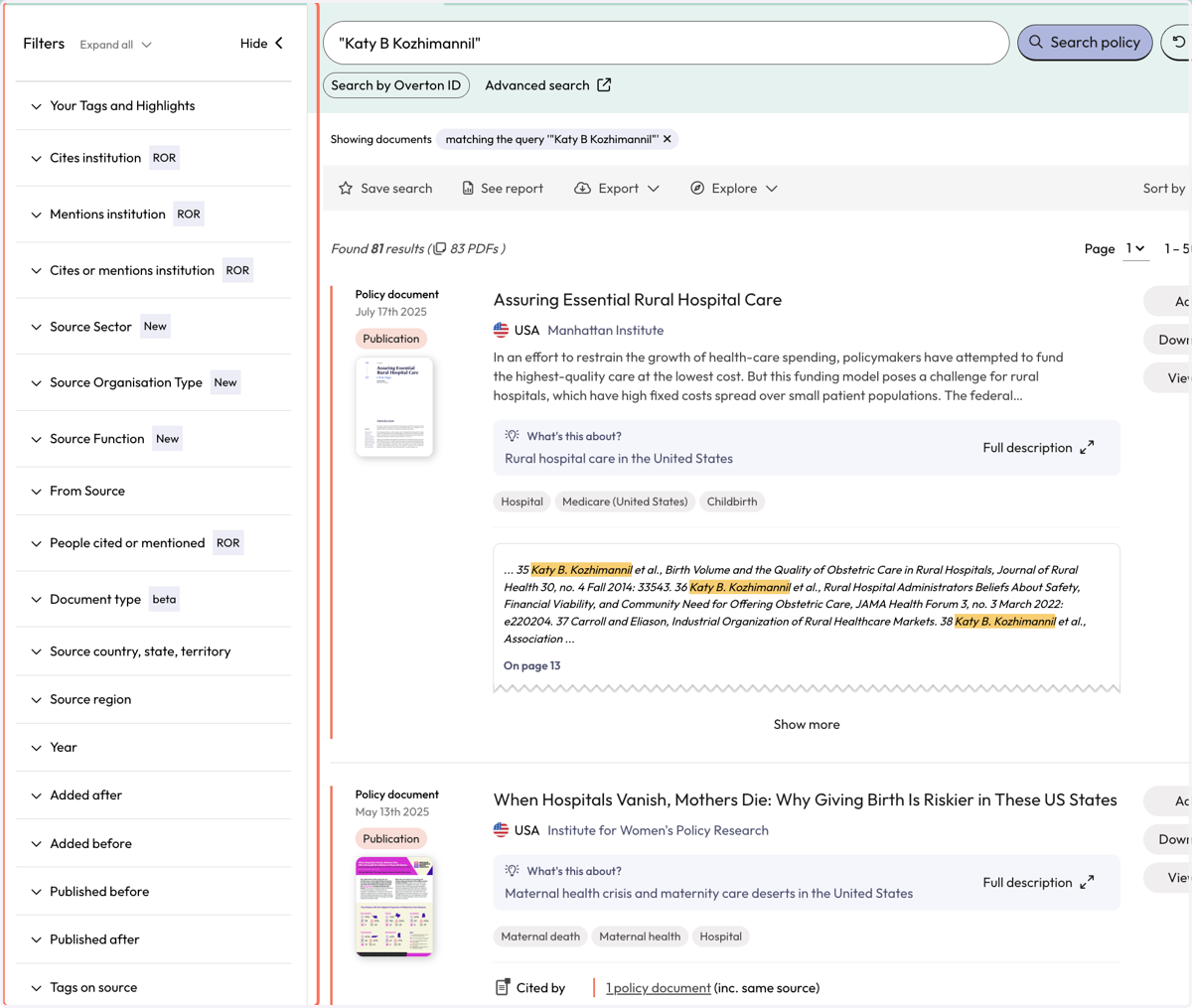Expand the From Source filter
The width and height of the screenshot is (1192, 1008).
coord(154,491)
